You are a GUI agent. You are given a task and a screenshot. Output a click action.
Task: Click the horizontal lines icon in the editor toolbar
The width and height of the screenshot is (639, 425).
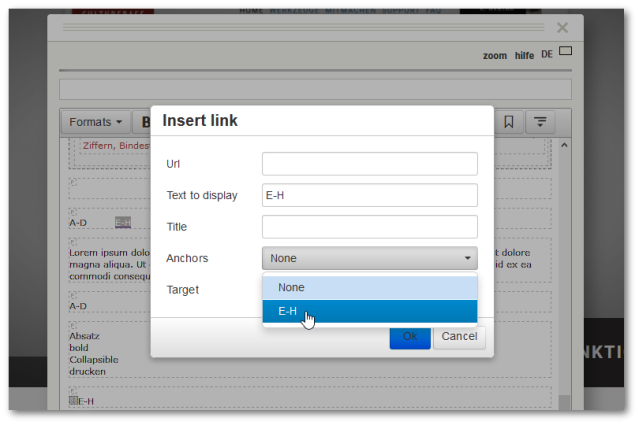[540, 122]
